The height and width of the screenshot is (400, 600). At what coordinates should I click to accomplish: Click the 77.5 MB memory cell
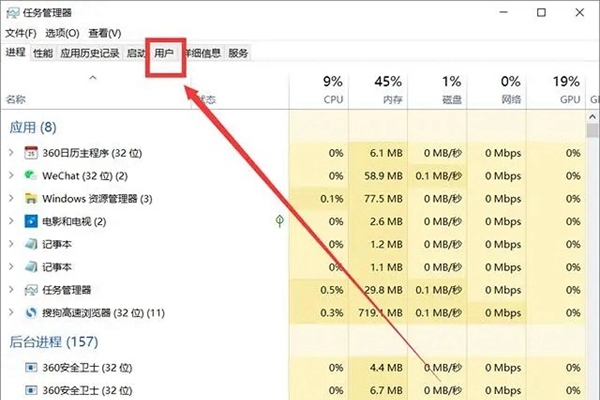[383, 199]
